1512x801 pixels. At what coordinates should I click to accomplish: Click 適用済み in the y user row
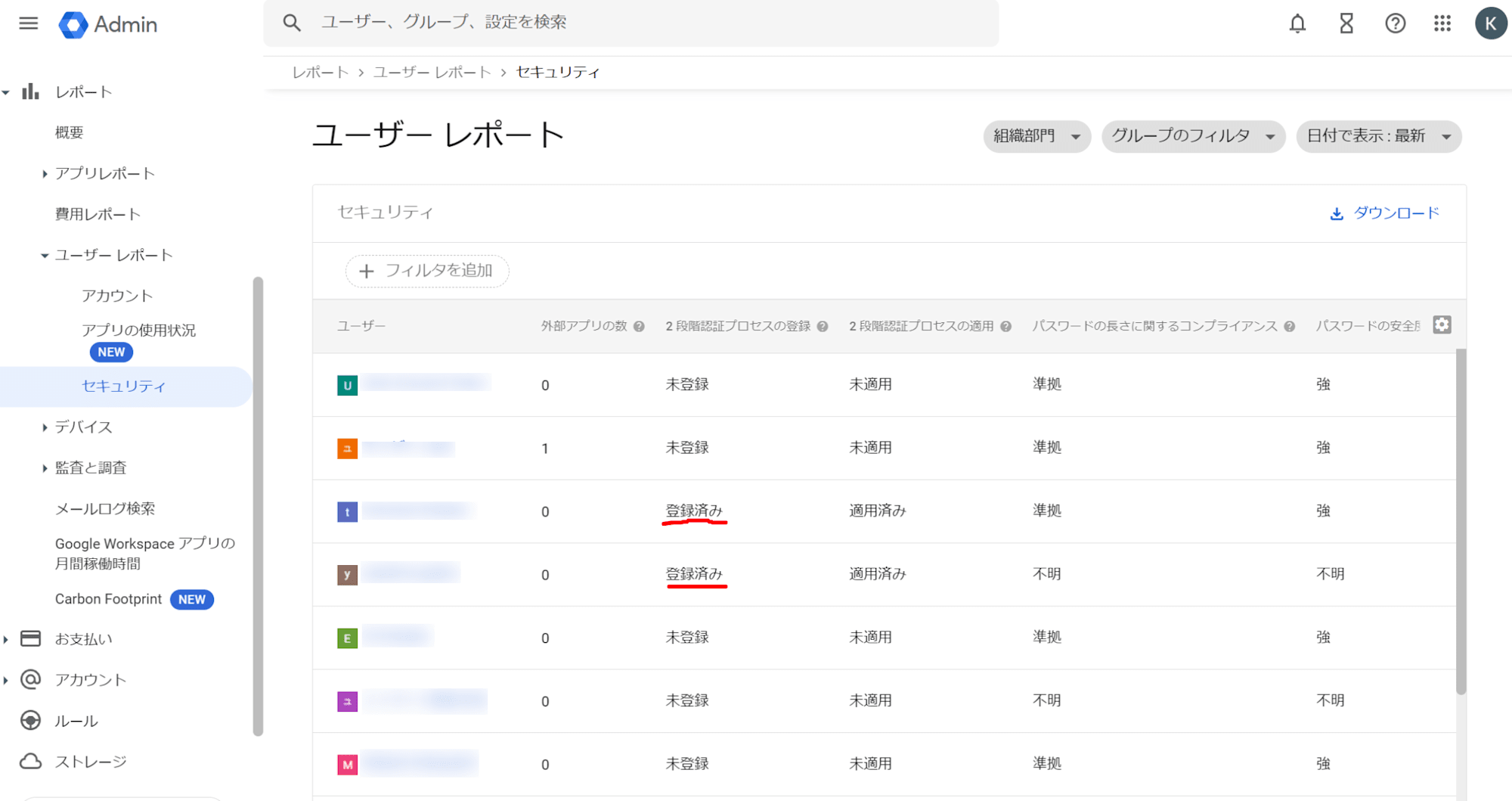[877, 574]
